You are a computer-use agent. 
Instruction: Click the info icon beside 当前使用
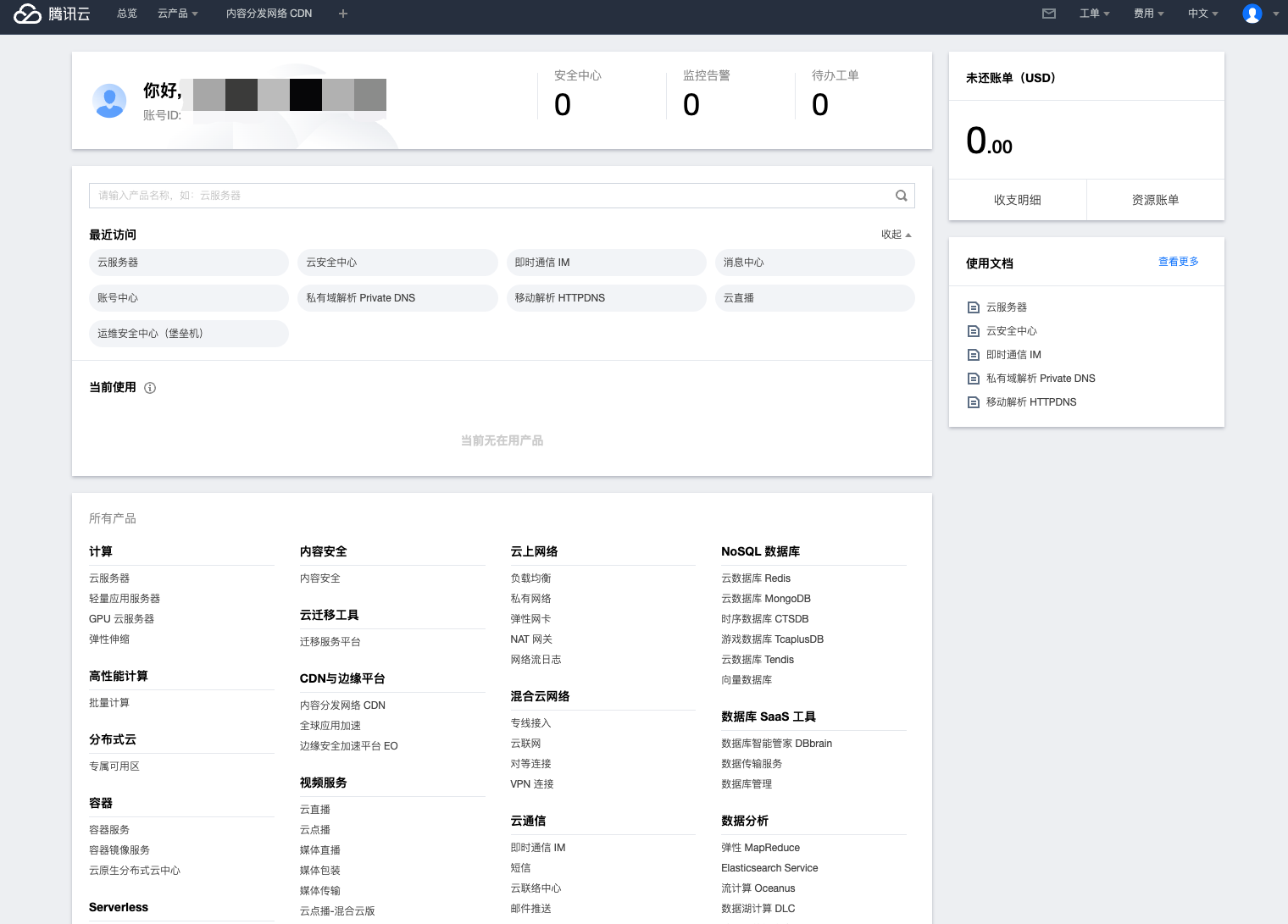150,388
